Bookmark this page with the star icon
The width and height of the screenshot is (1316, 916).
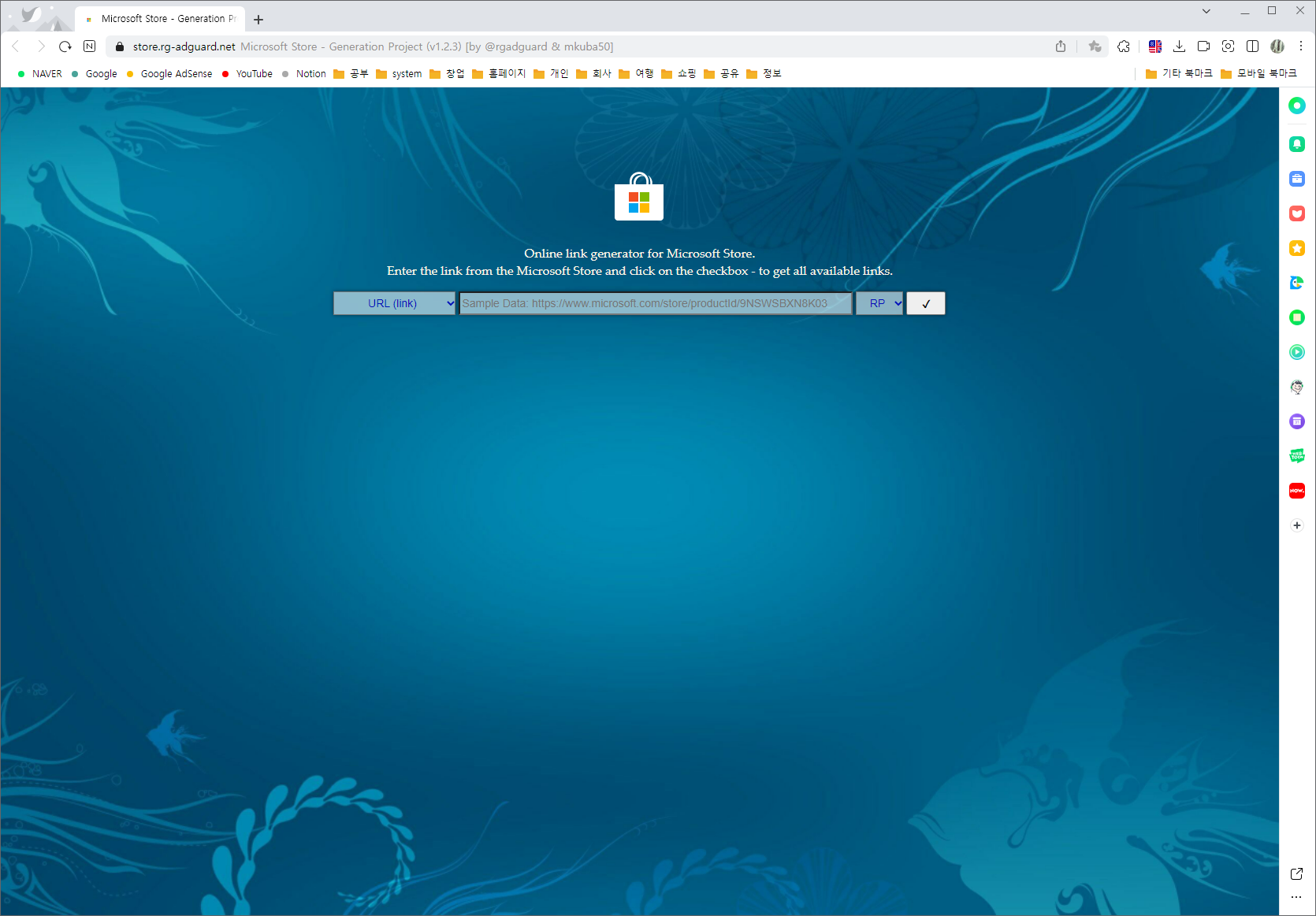[x=1095, y=46]
